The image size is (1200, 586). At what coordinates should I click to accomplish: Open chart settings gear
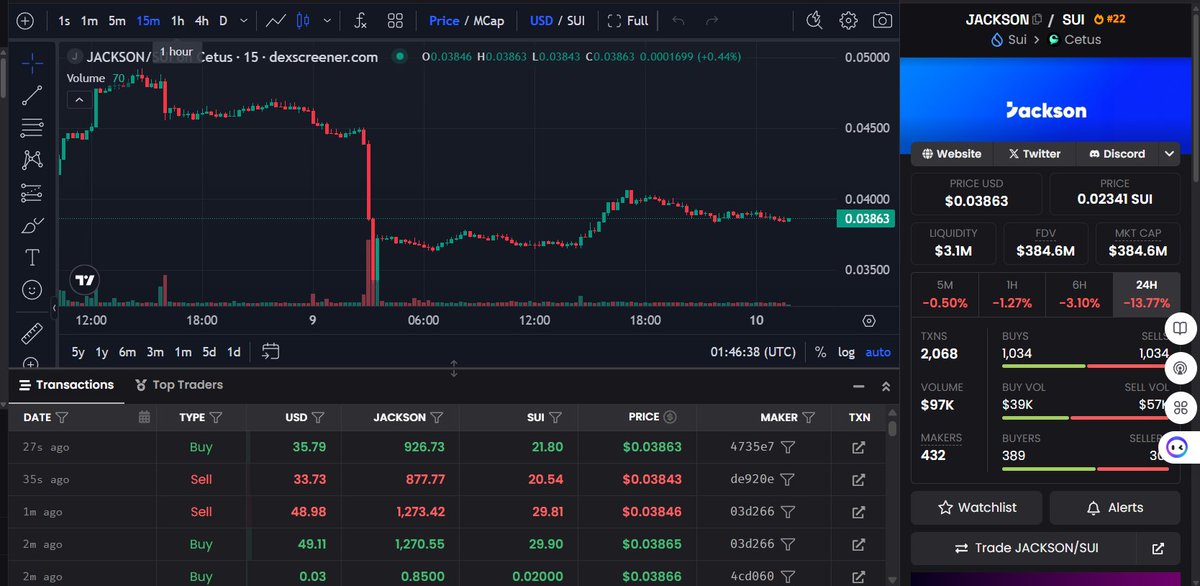848,20
